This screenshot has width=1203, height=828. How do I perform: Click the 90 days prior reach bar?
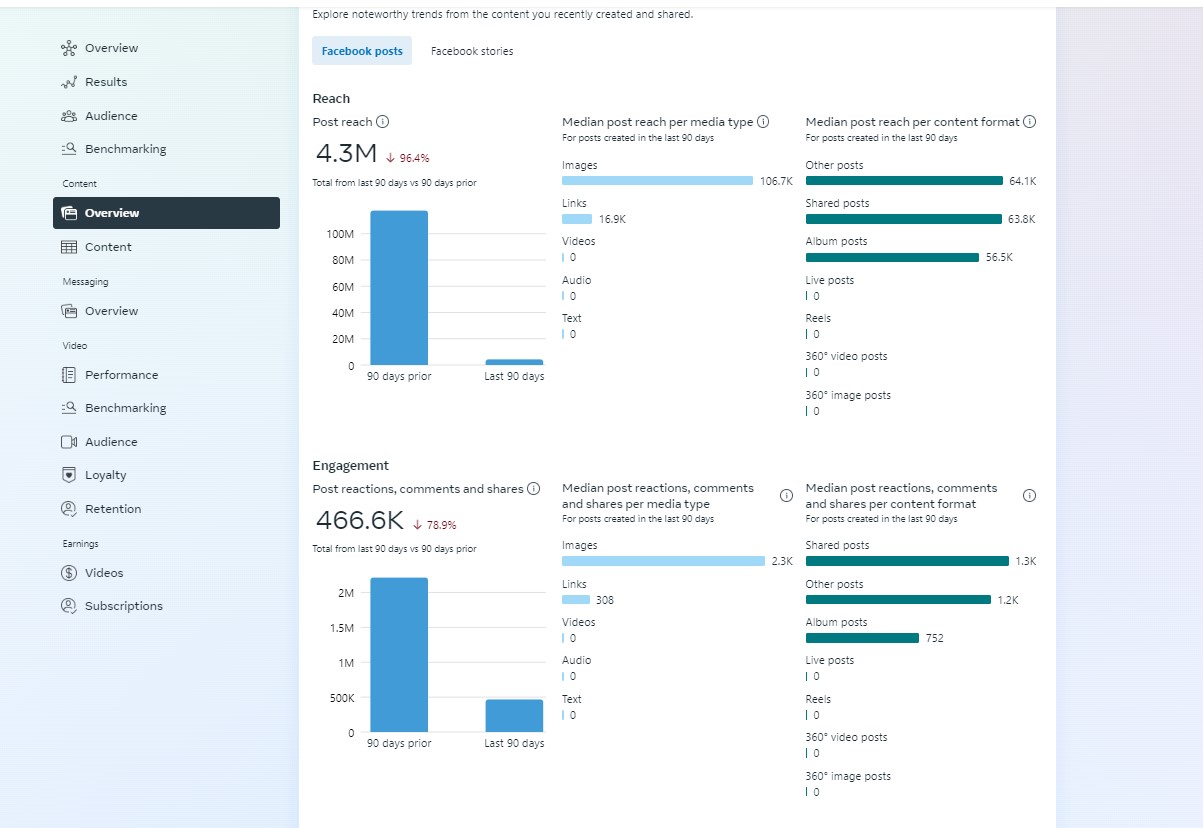[399, 288]
